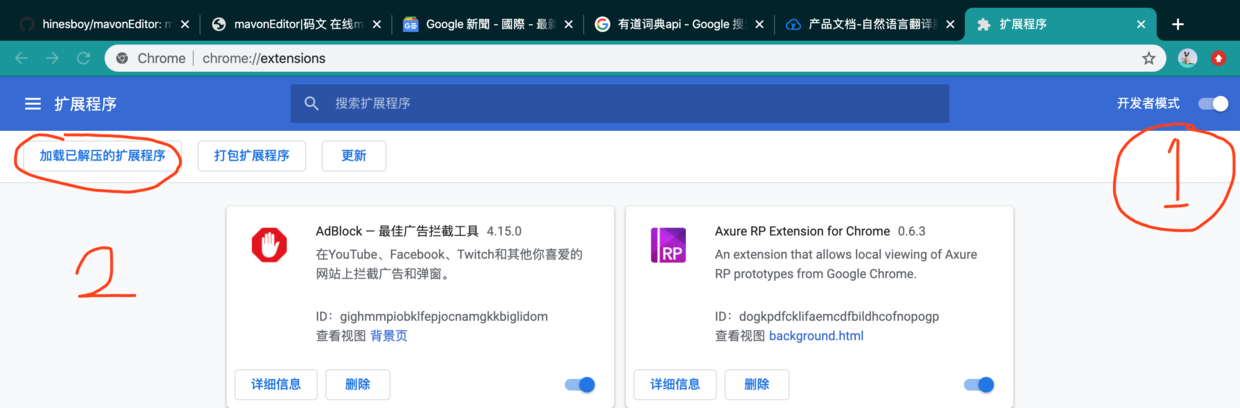Image resolution: width=1240 pixels, height=408 pixels.
Task: Open 详细信息 for AdBlock
Action: point(276,385)
